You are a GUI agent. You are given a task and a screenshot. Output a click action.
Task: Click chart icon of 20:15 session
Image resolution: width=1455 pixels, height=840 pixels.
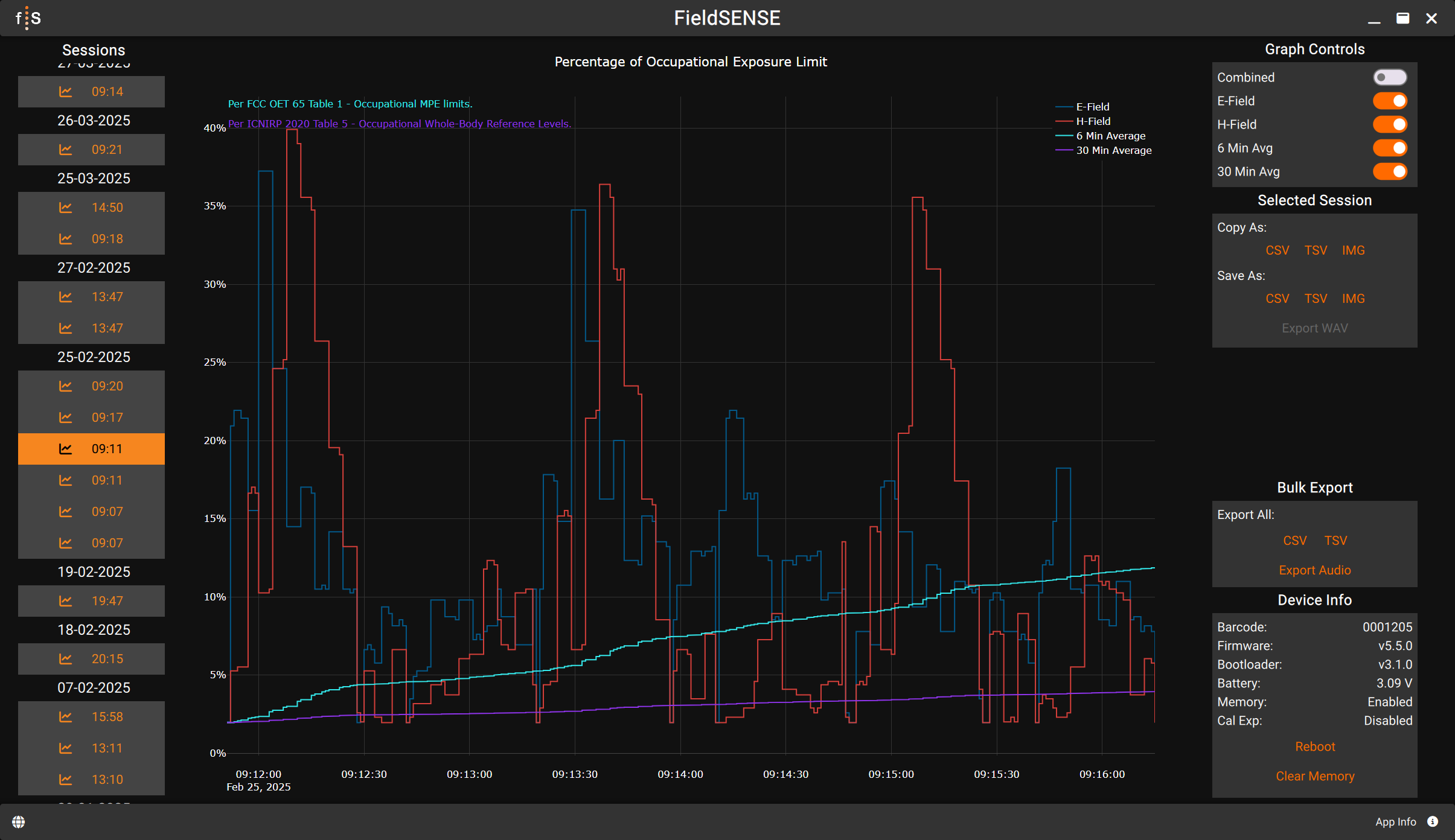pyautogui.click(x=66, y=659)
